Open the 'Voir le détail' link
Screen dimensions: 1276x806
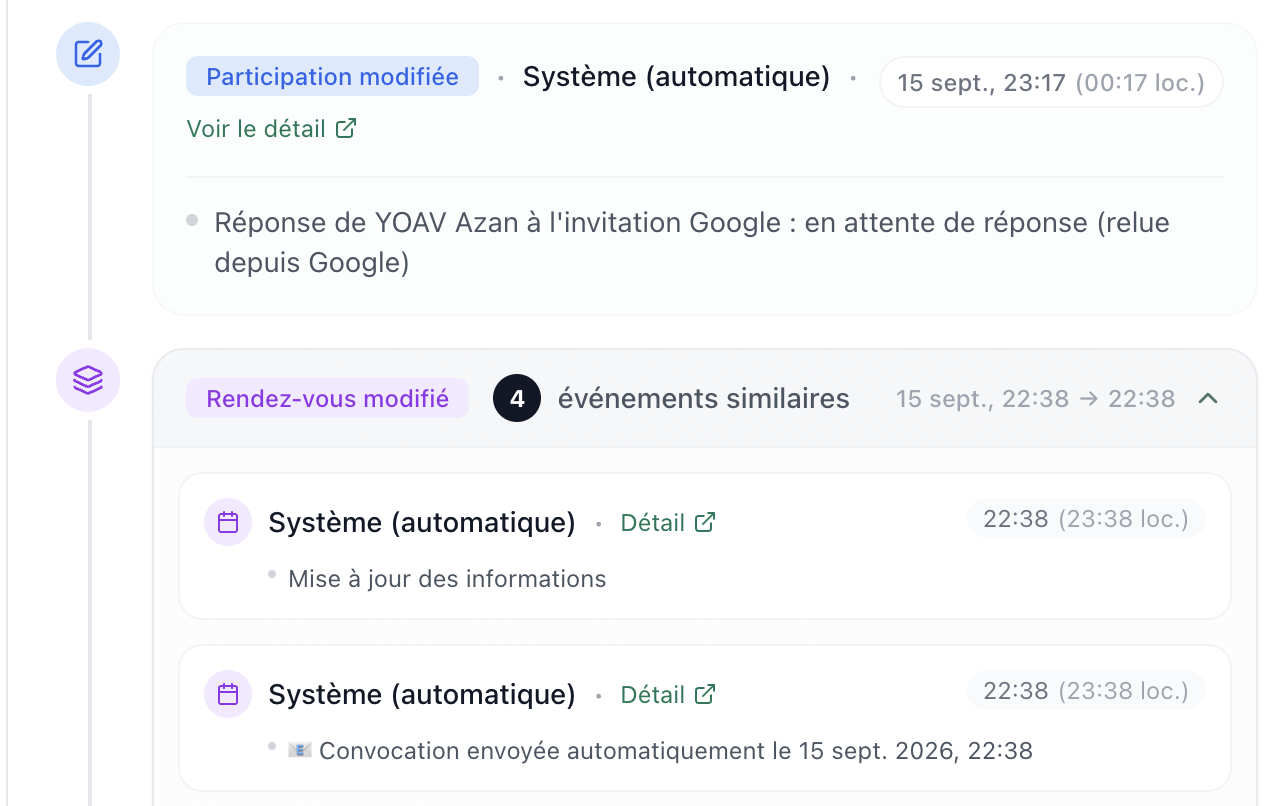point(271,129)
